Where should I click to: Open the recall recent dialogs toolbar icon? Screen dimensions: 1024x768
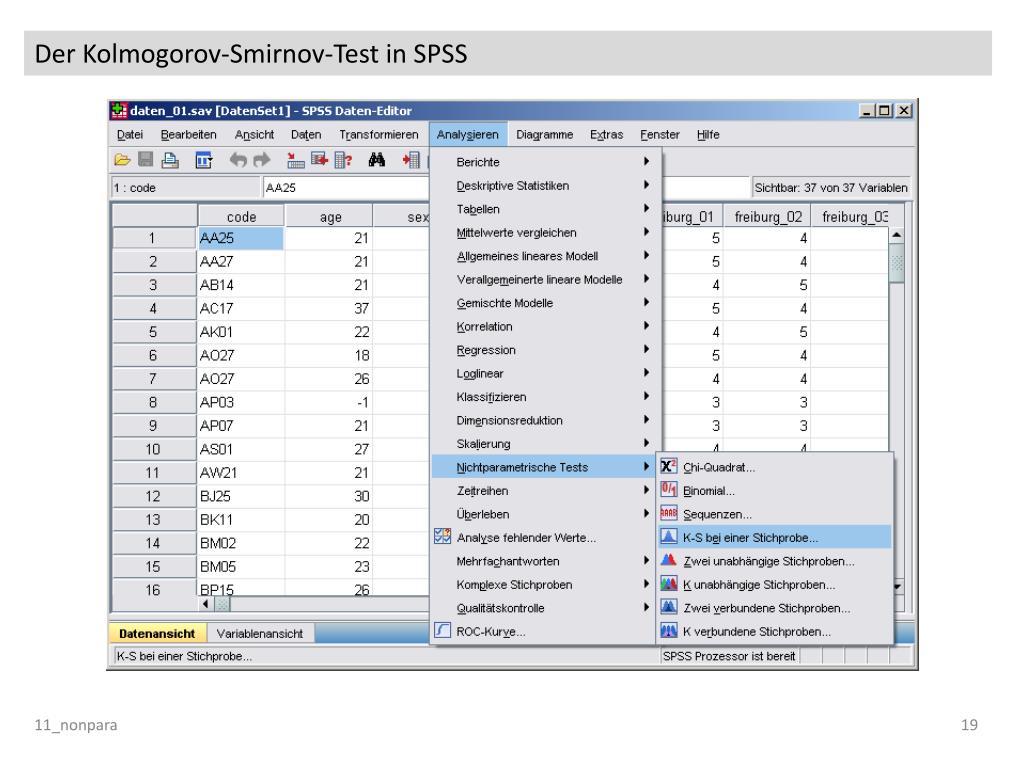point(204,160)
